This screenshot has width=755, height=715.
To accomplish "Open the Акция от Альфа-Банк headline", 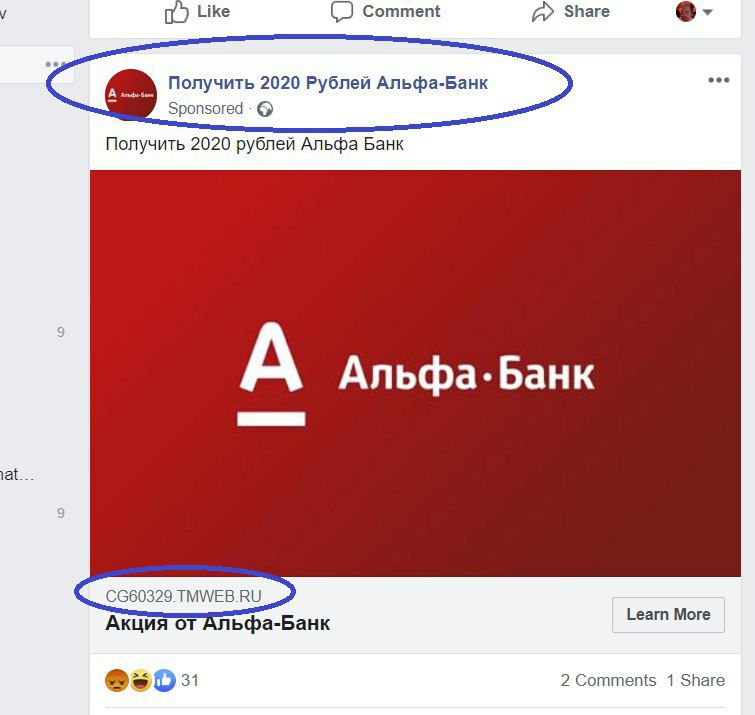I will 218,623.
